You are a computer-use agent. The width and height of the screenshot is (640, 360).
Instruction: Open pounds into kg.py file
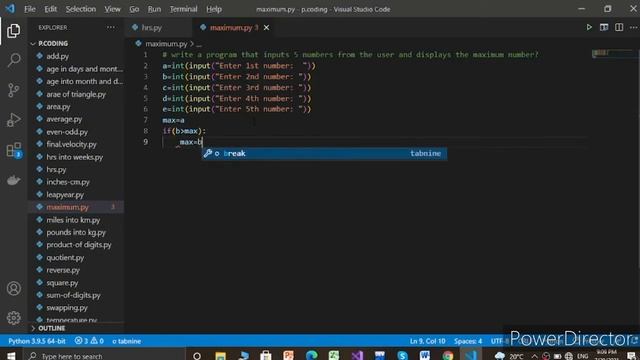[76, 232]
